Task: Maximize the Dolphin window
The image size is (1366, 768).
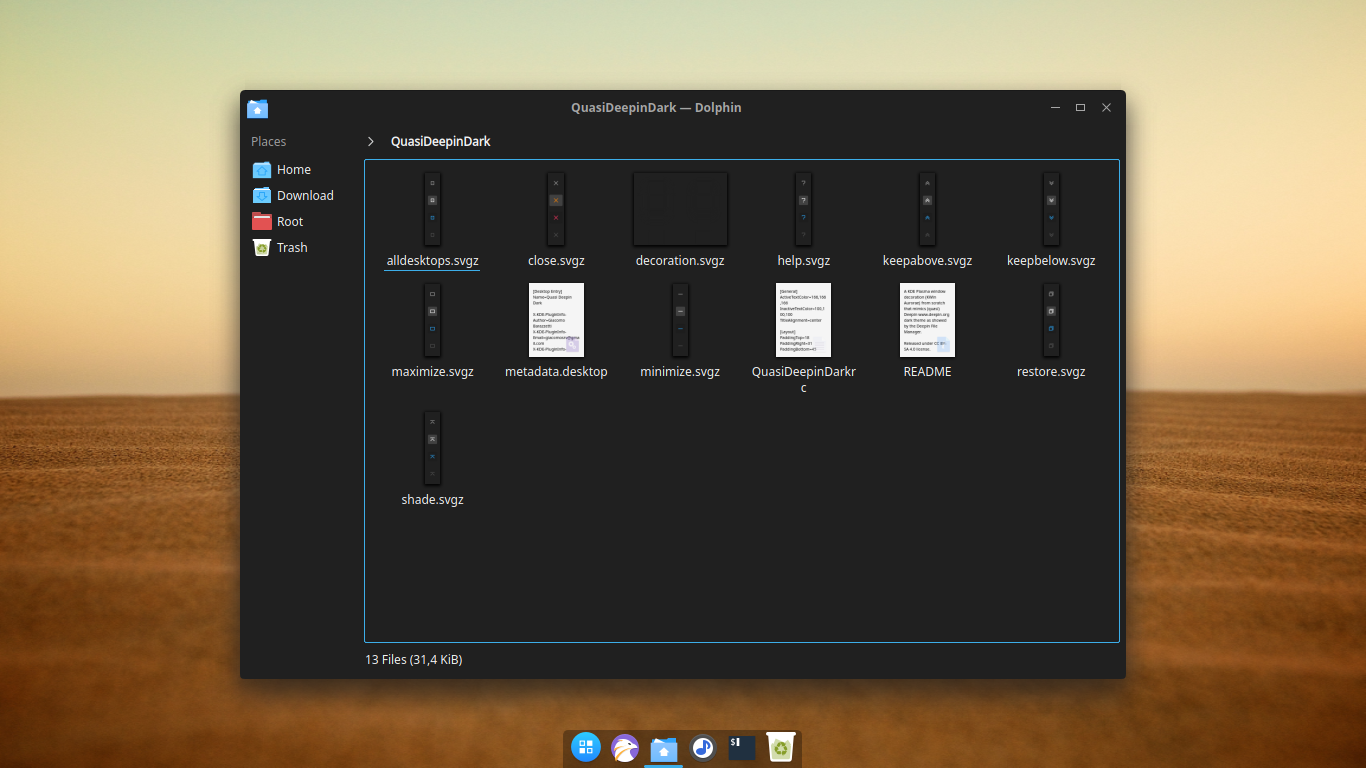Action: tap(1080, 108)
